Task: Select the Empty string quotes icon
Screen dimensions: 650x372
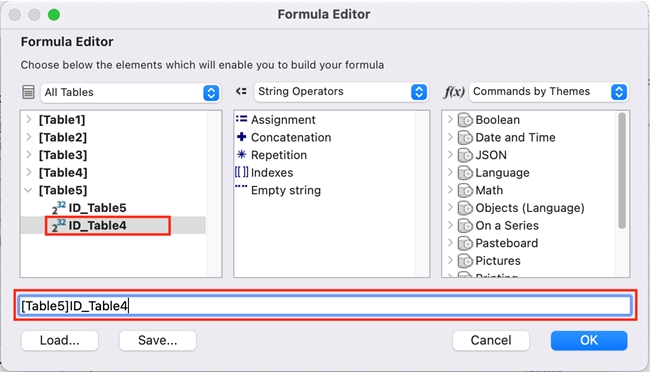Action: (241, 187)
